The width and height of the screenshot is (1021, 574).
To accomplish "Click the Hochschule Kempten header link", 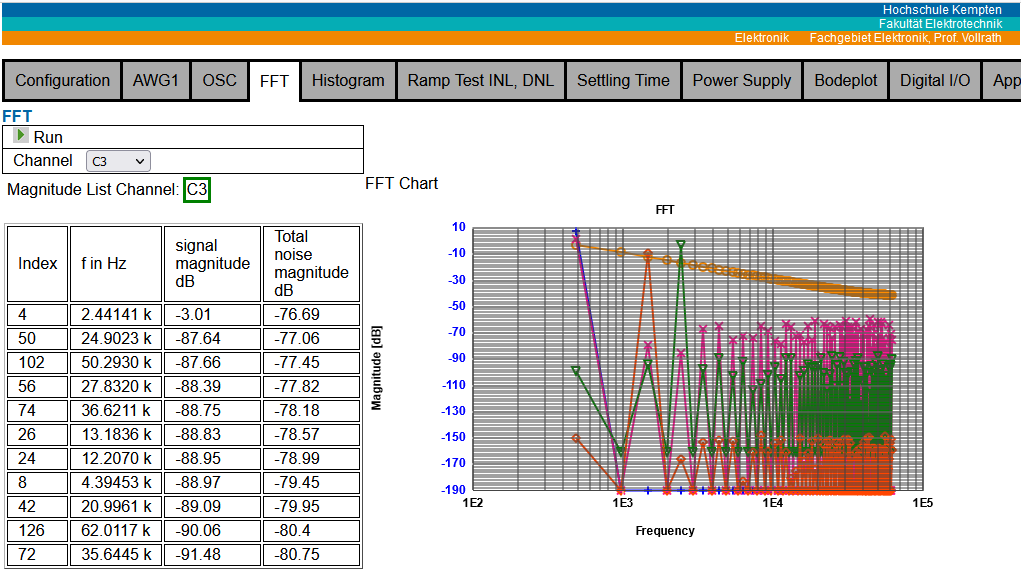I will tap(941, 9).
